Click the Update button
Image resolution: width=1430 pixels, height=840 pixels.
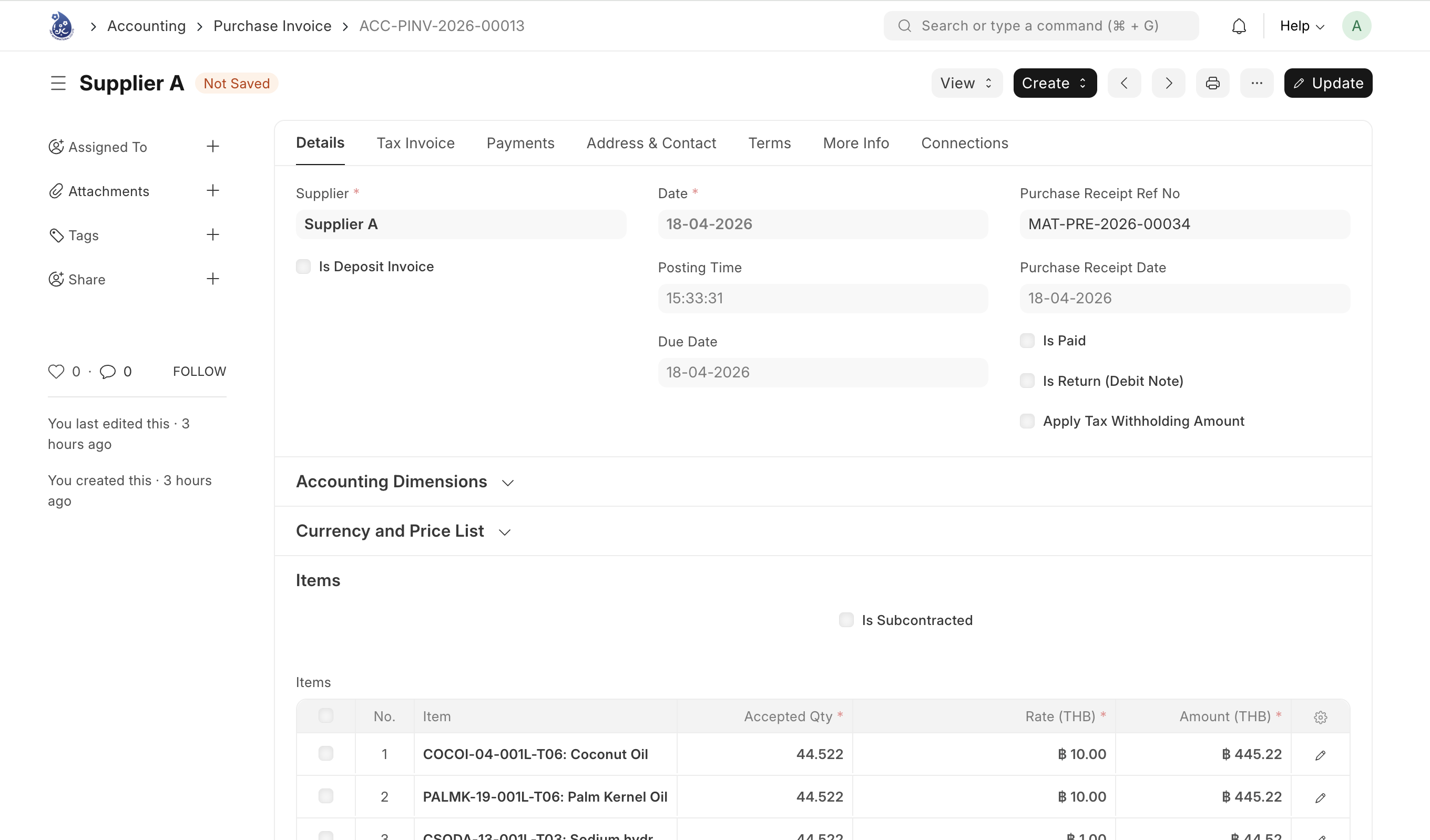tap(1328, 84)
